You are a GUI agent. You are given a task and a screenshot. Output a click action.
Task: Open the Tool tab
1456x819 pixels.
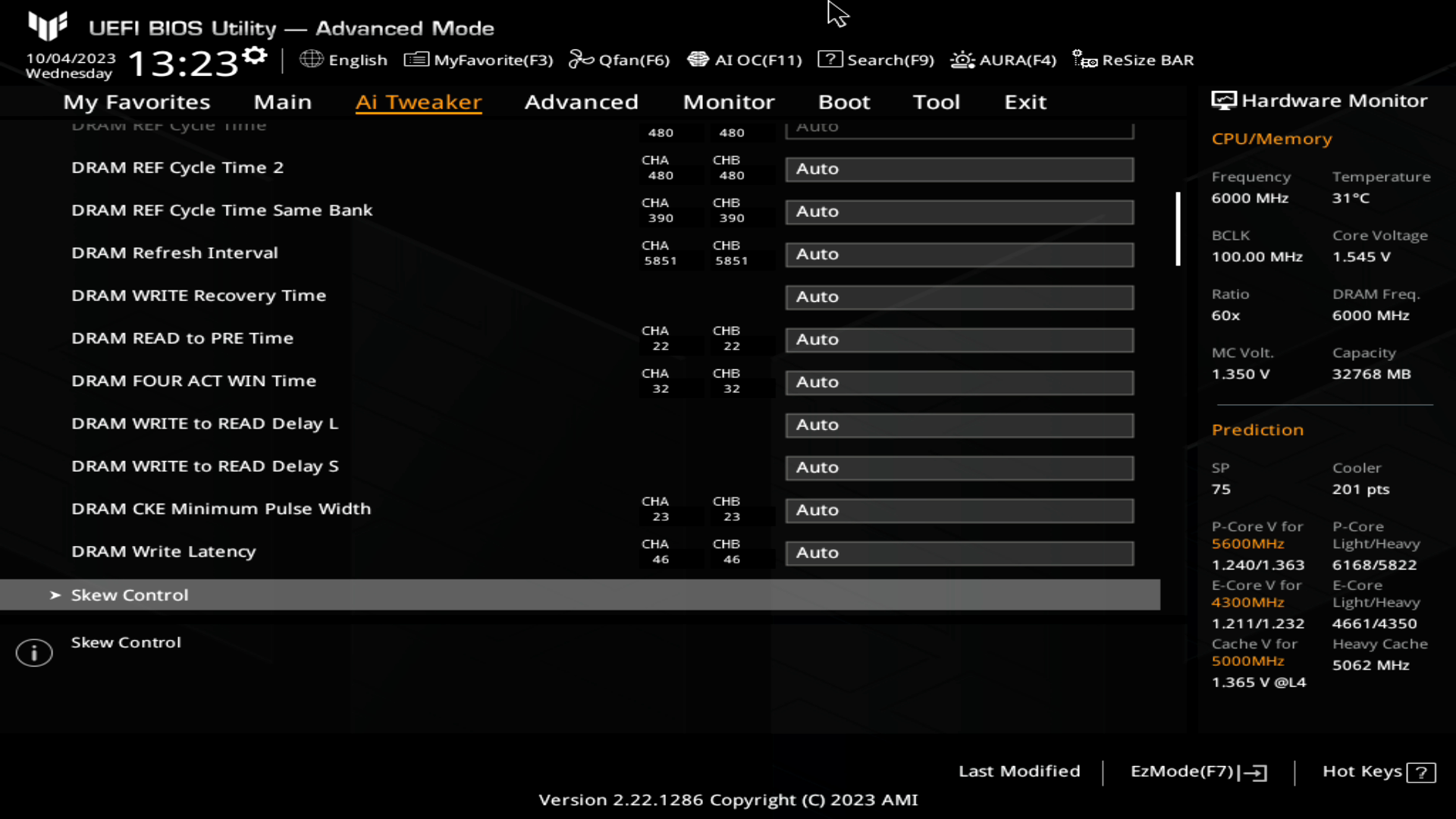pyautogui.click(x=937, y=102)
